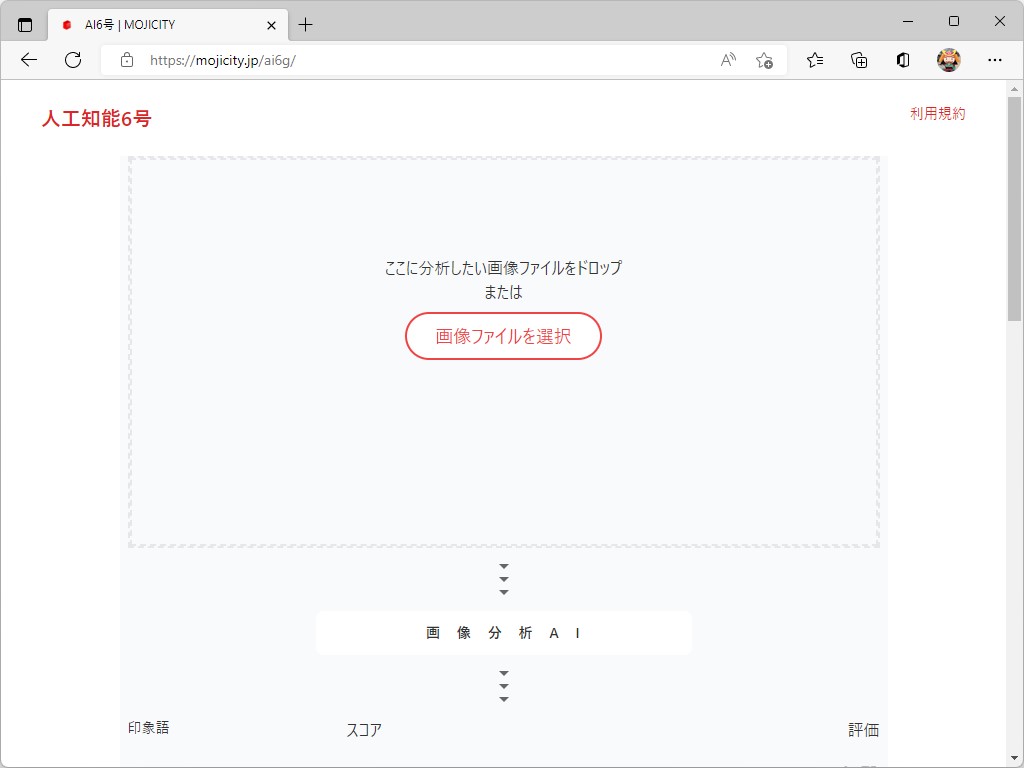The image size is (1024, 768).
Task: Click the chevrons above 画像分析AI
Action: click(503, 578)
